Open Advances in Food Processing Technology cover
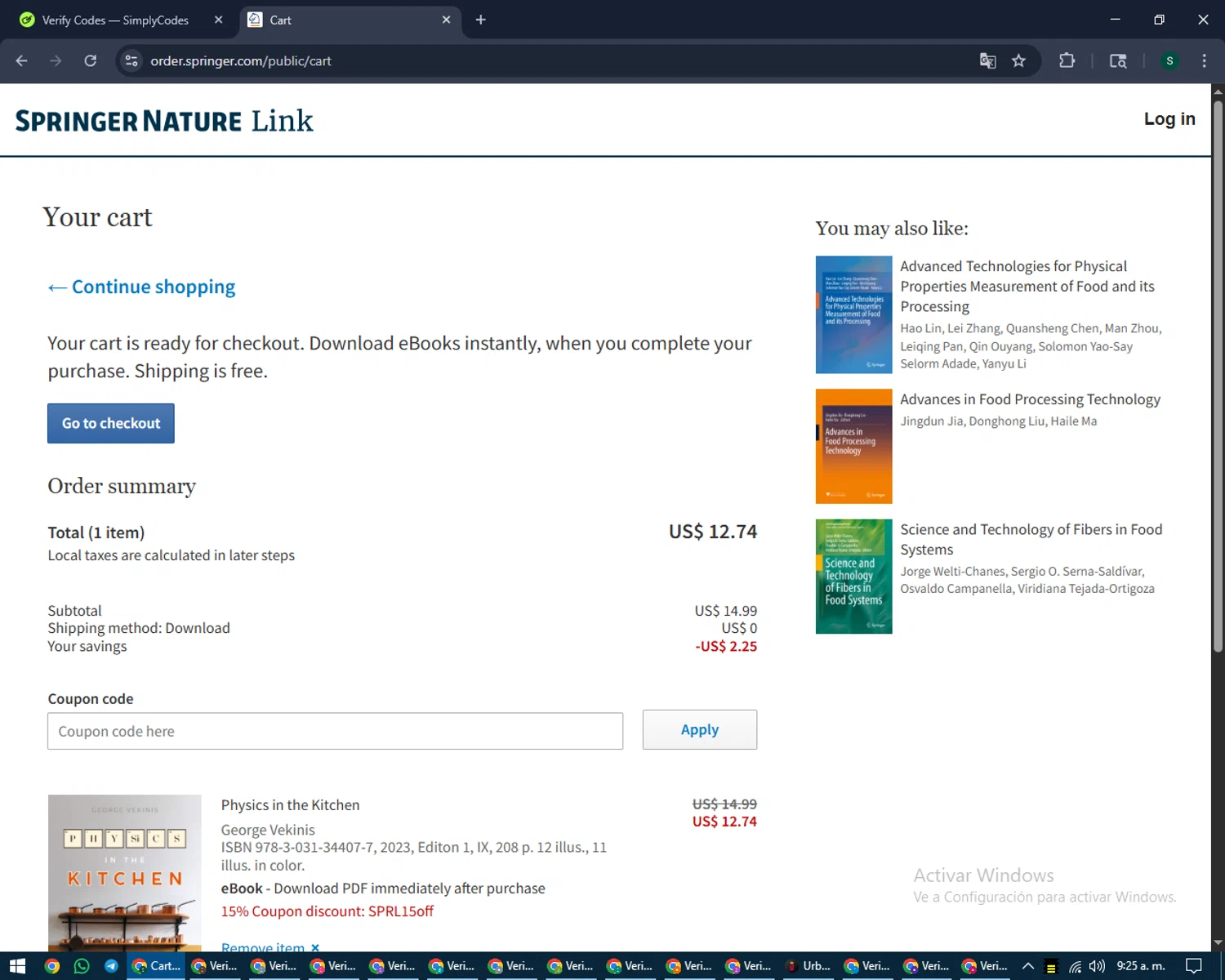 [x=853, y=446]
